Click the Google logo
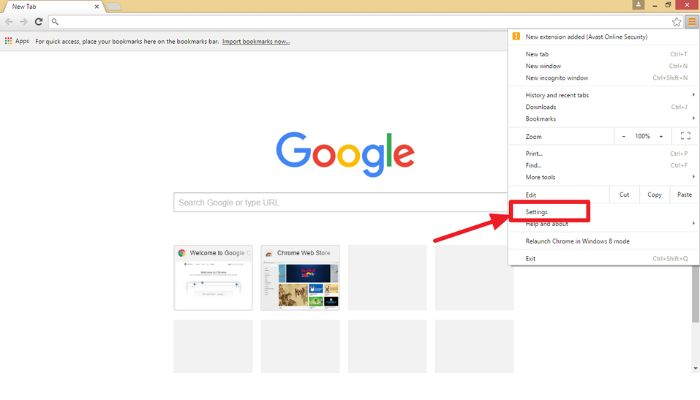The image size is (700, 400). pyautogui.click(x=345, y=154)
